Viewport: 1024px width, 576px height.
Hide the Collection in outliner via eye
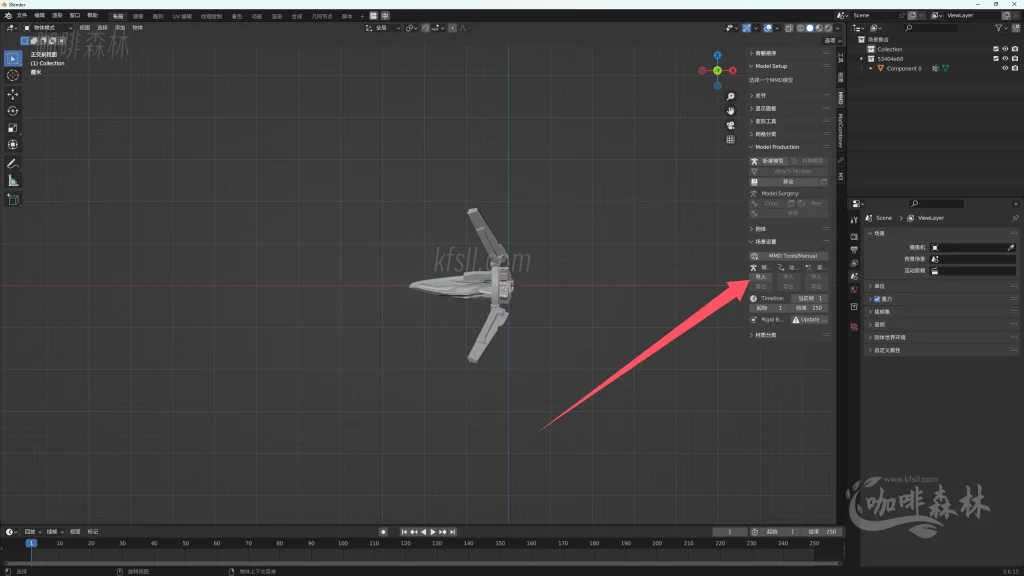tap(1005, 49)
